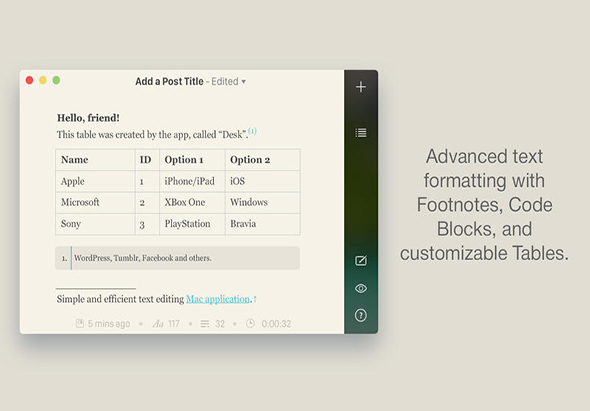
Task: Select the edit compose icon in sidebar
Action: click(x=361, y=260)
